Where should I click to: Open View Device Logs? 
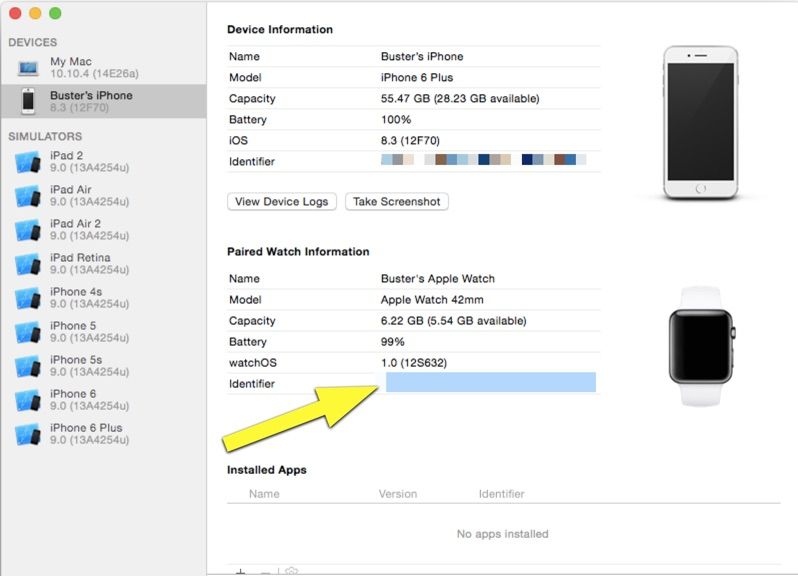281,201
